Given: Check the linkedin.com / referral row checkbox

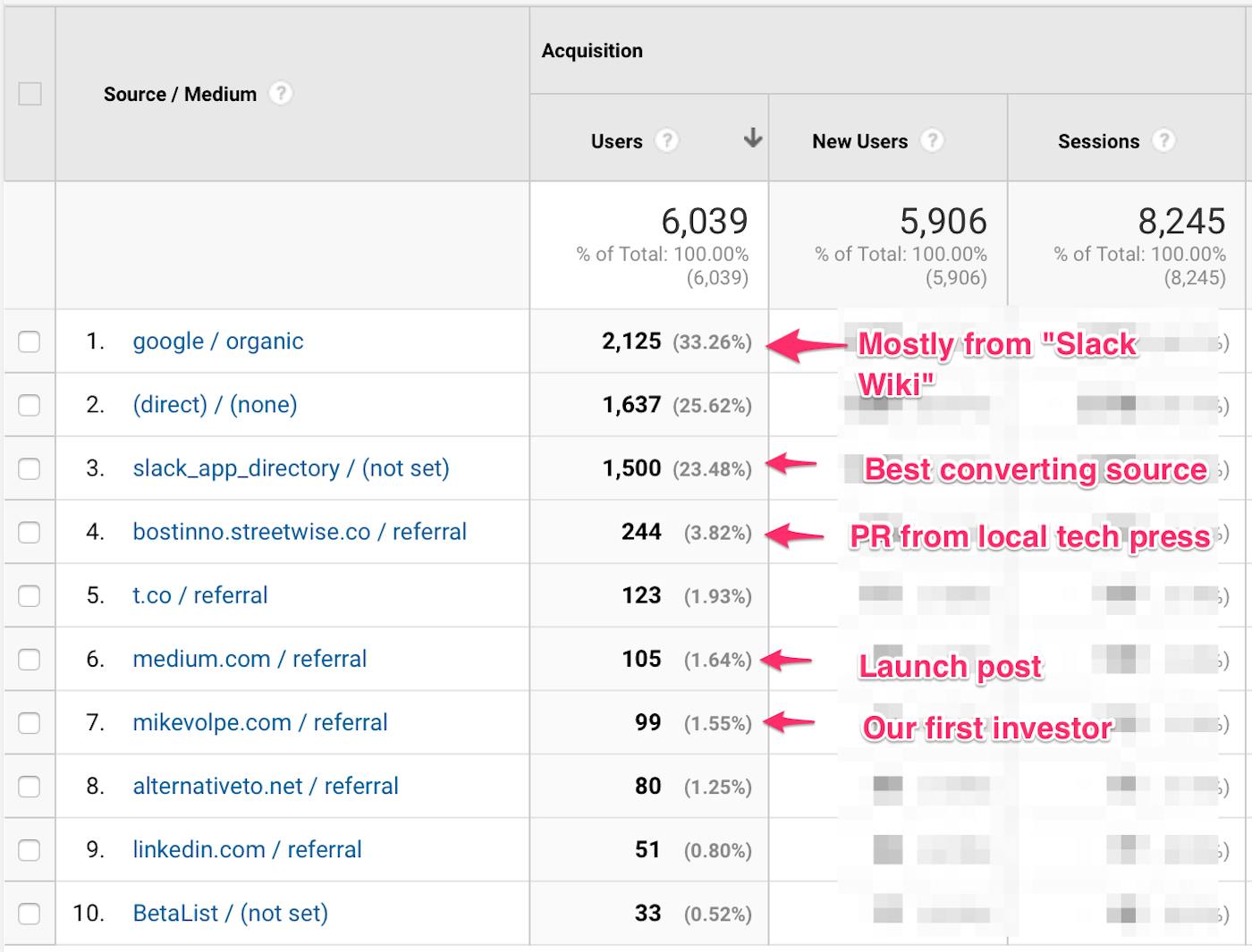Looking at the screenshot, I should 30,849.
